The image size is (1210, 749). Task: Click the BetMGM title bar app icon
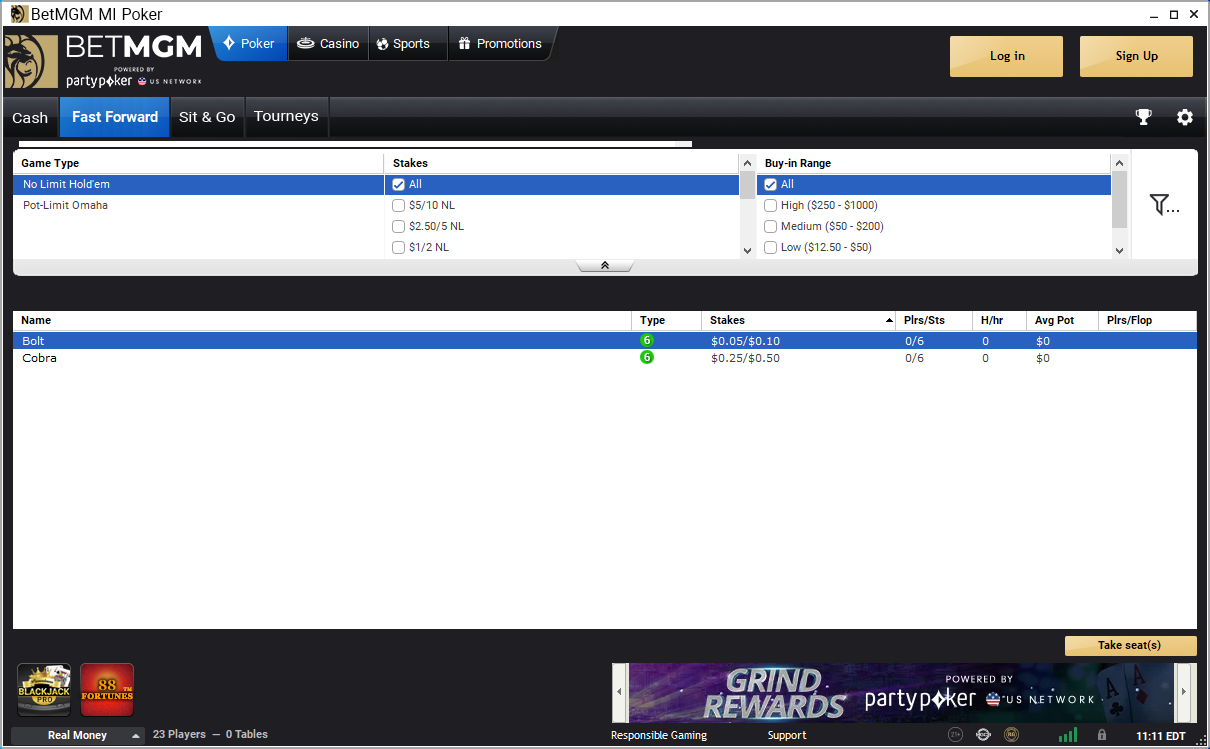[18, 14]
